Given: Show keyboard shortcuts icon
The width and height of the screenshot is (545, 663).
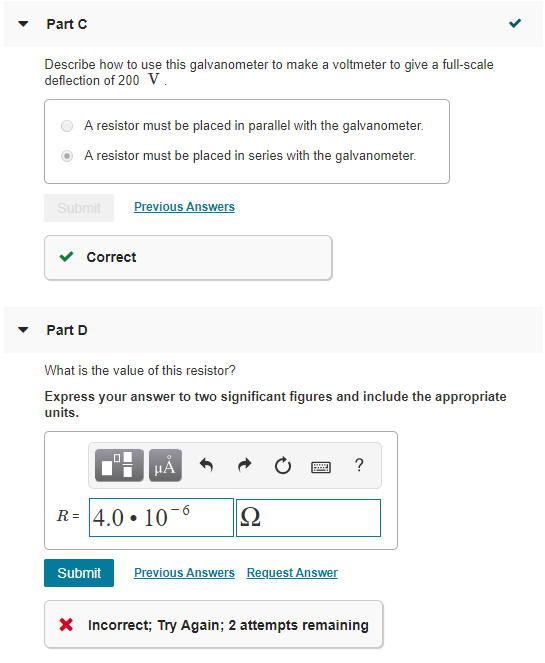Looking at the screenshot, I should [321, 467].
